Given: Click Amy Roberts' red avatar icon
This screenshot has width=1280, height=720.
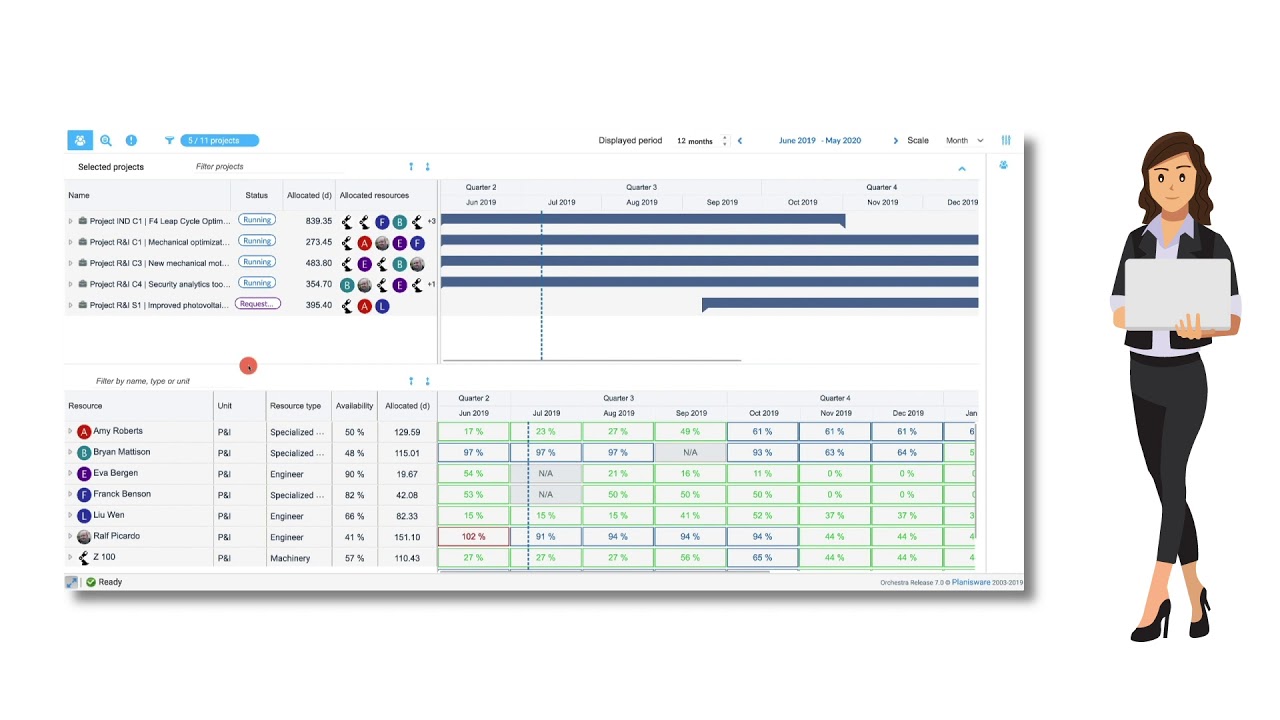Looking at the screenshot, I should pyautogui.click(x=84, y=432).
